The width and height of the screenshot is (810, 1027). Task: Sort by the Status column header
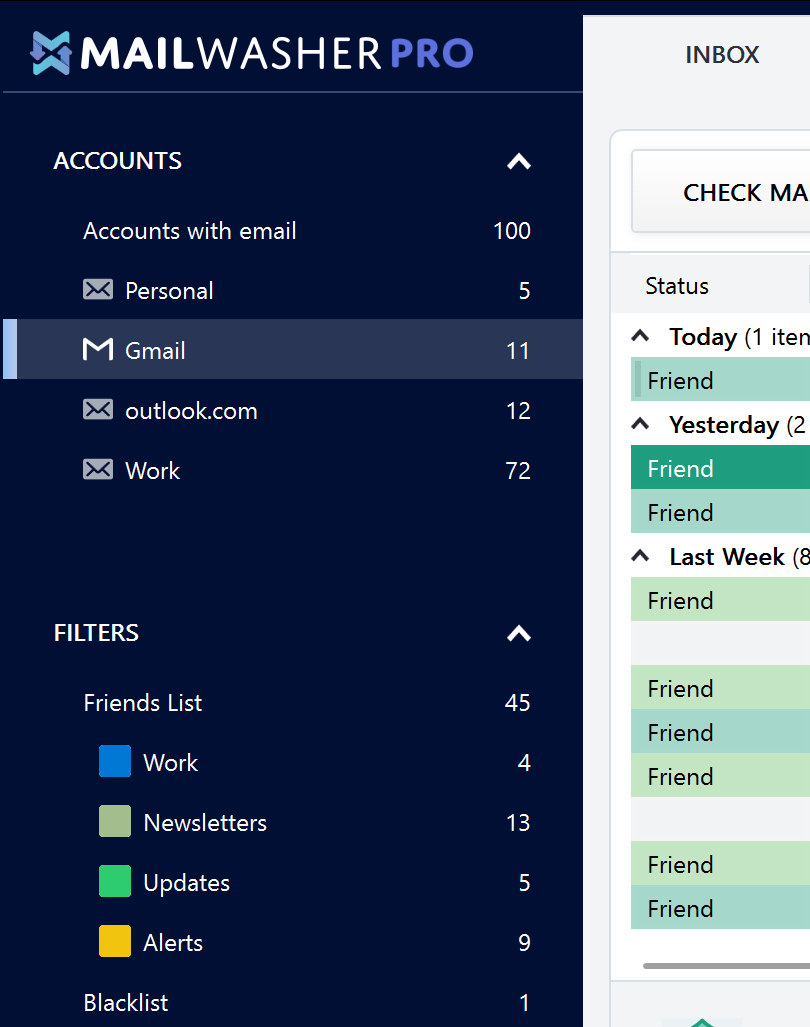point(677,286)
